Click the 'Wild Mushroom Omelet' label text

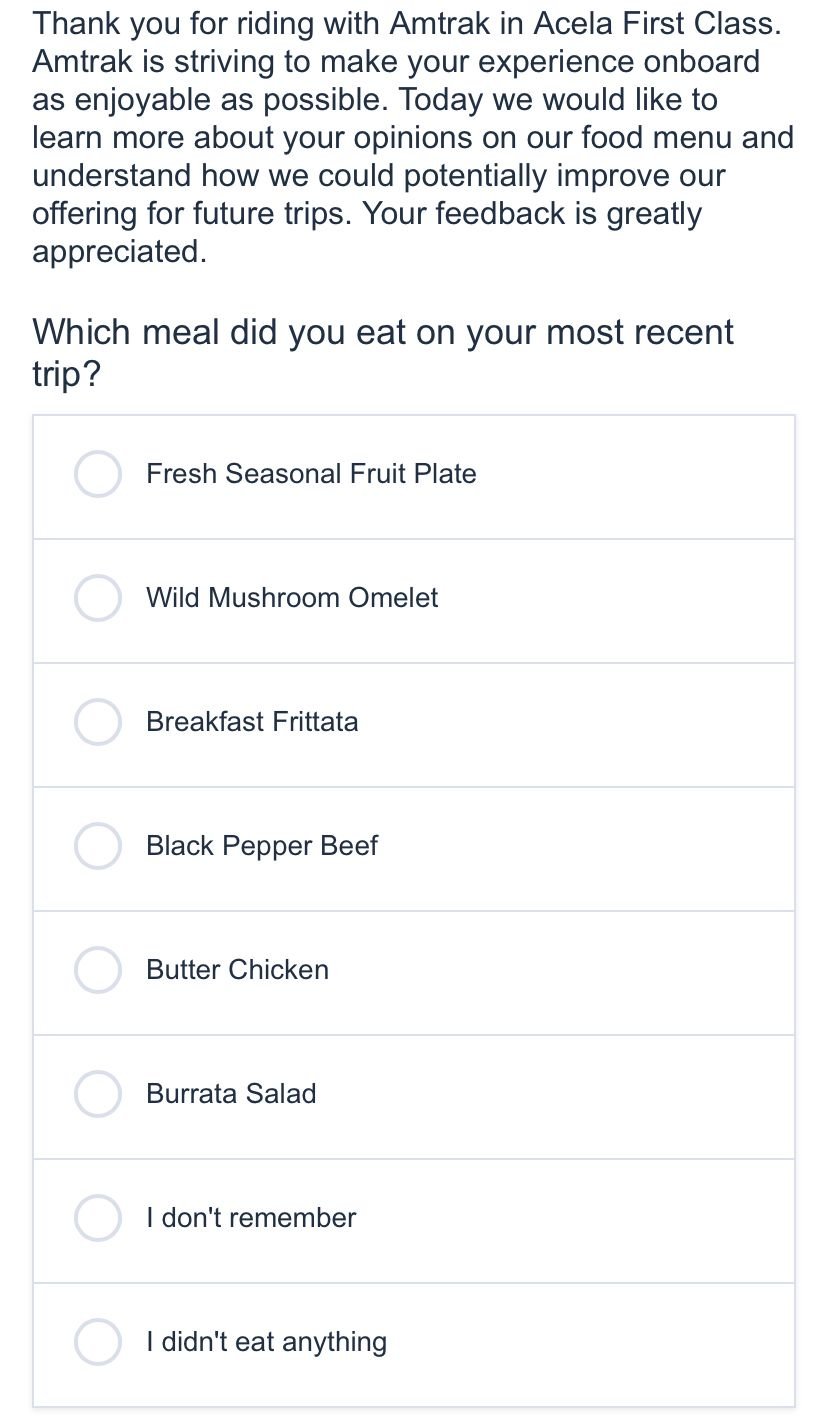(x=292, y=598)
